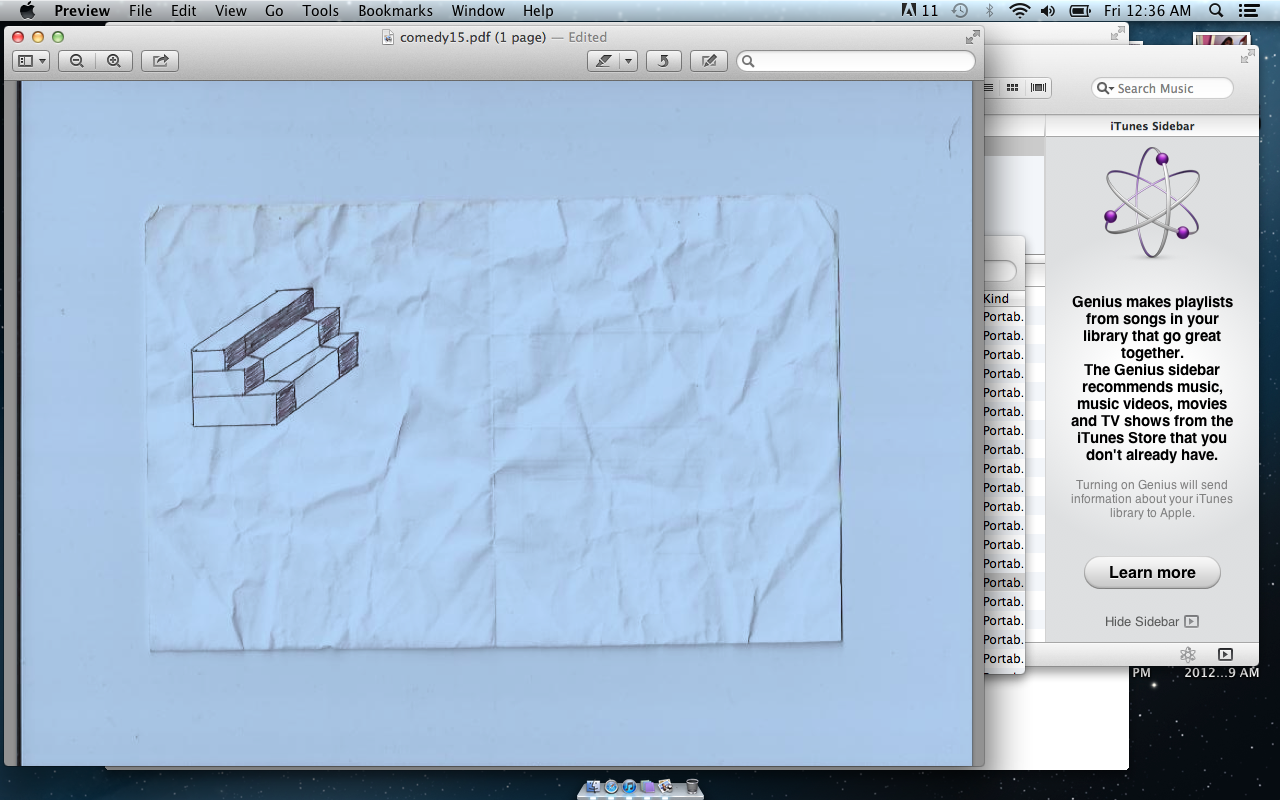The width and height of the screenshot is (1280, 800).
Task: Click the comedy15.pdf document icon in title
Action: 389,37
